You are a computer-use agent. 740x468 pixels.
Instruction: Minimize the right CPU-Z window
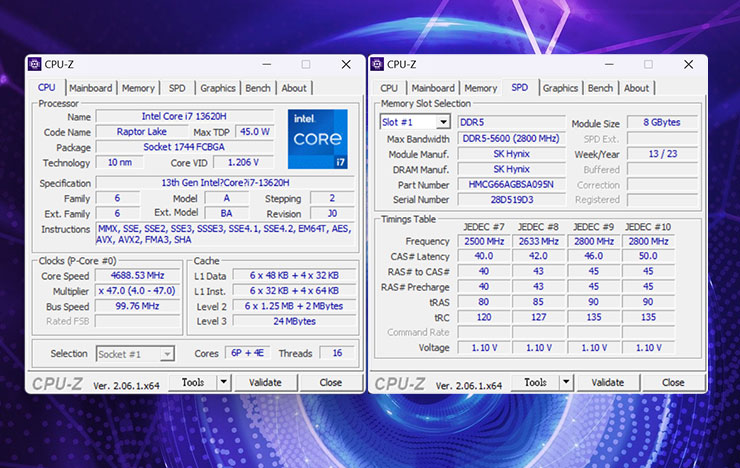[609, 64]
